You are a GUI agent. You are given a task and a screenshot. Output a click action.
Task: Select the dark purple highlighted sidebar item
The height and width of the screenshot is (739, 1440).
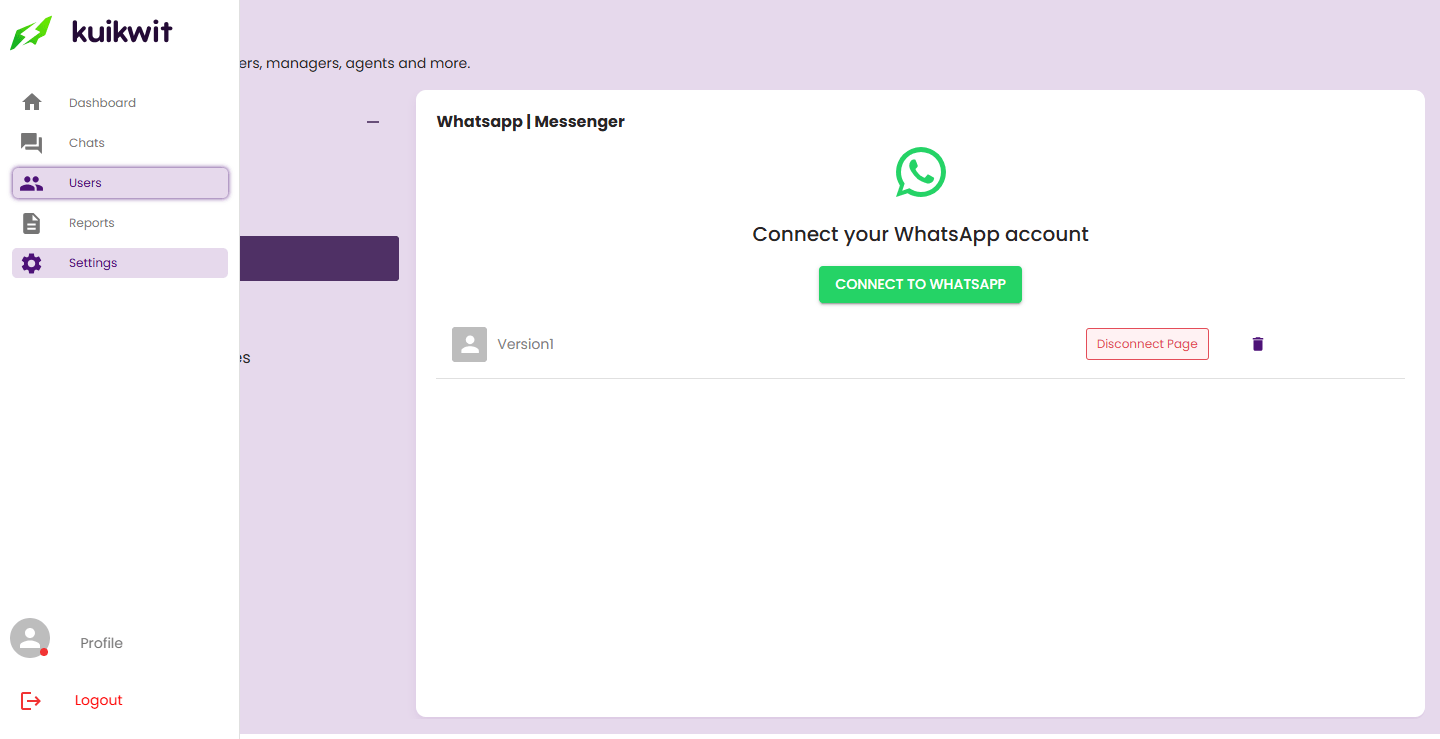tap(319, 259)
